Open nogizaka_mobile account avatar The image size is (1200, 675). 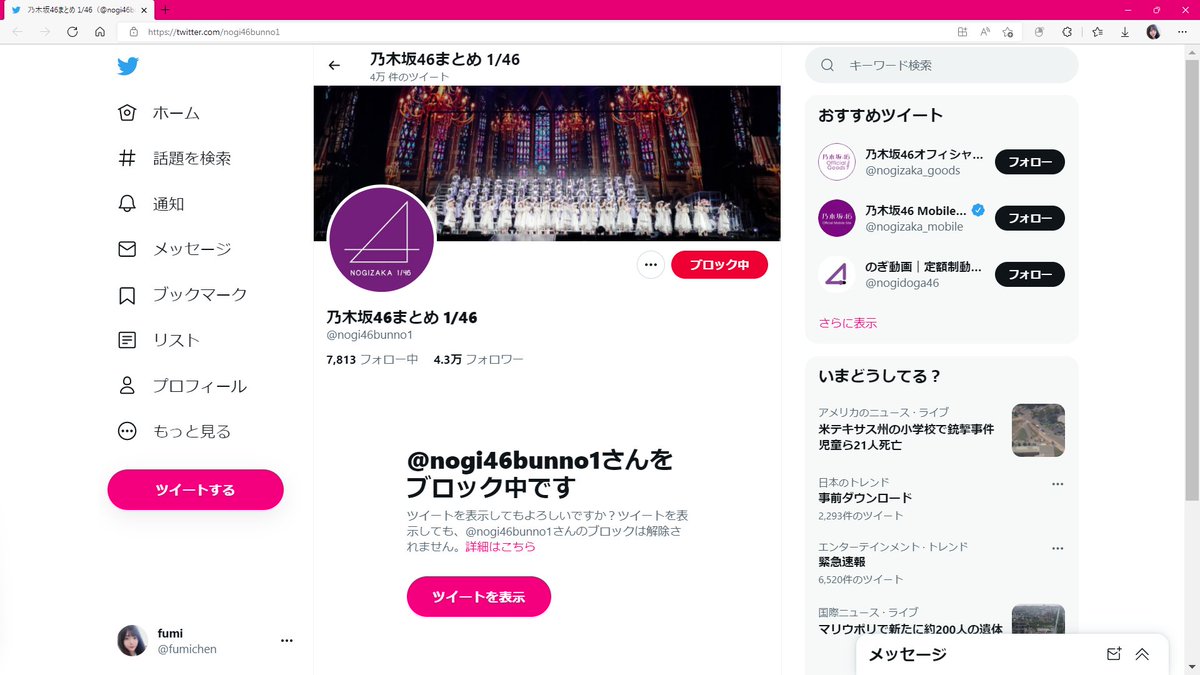[x=837, y=218]
